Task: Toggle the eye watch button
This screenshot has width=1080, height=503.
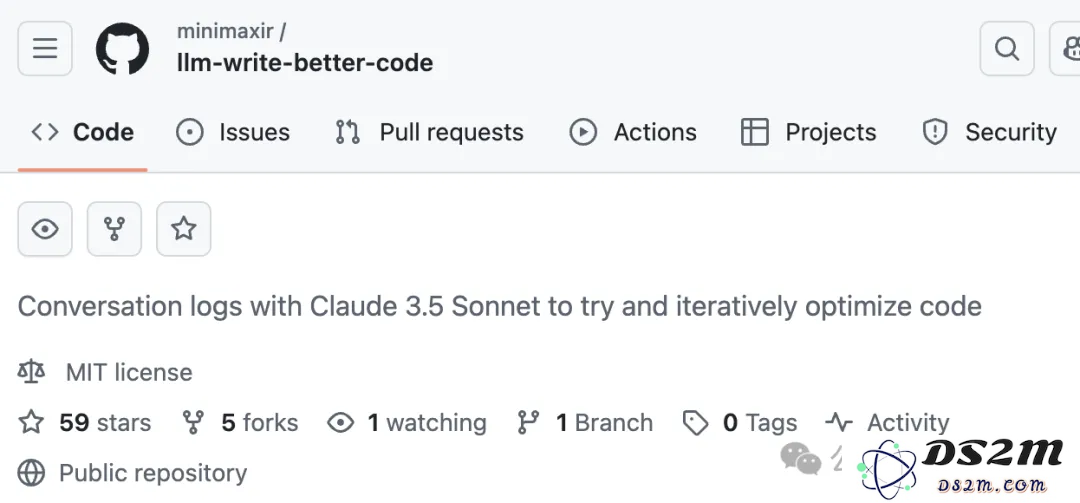Action: pyautogui.click(x=45, y=229)
